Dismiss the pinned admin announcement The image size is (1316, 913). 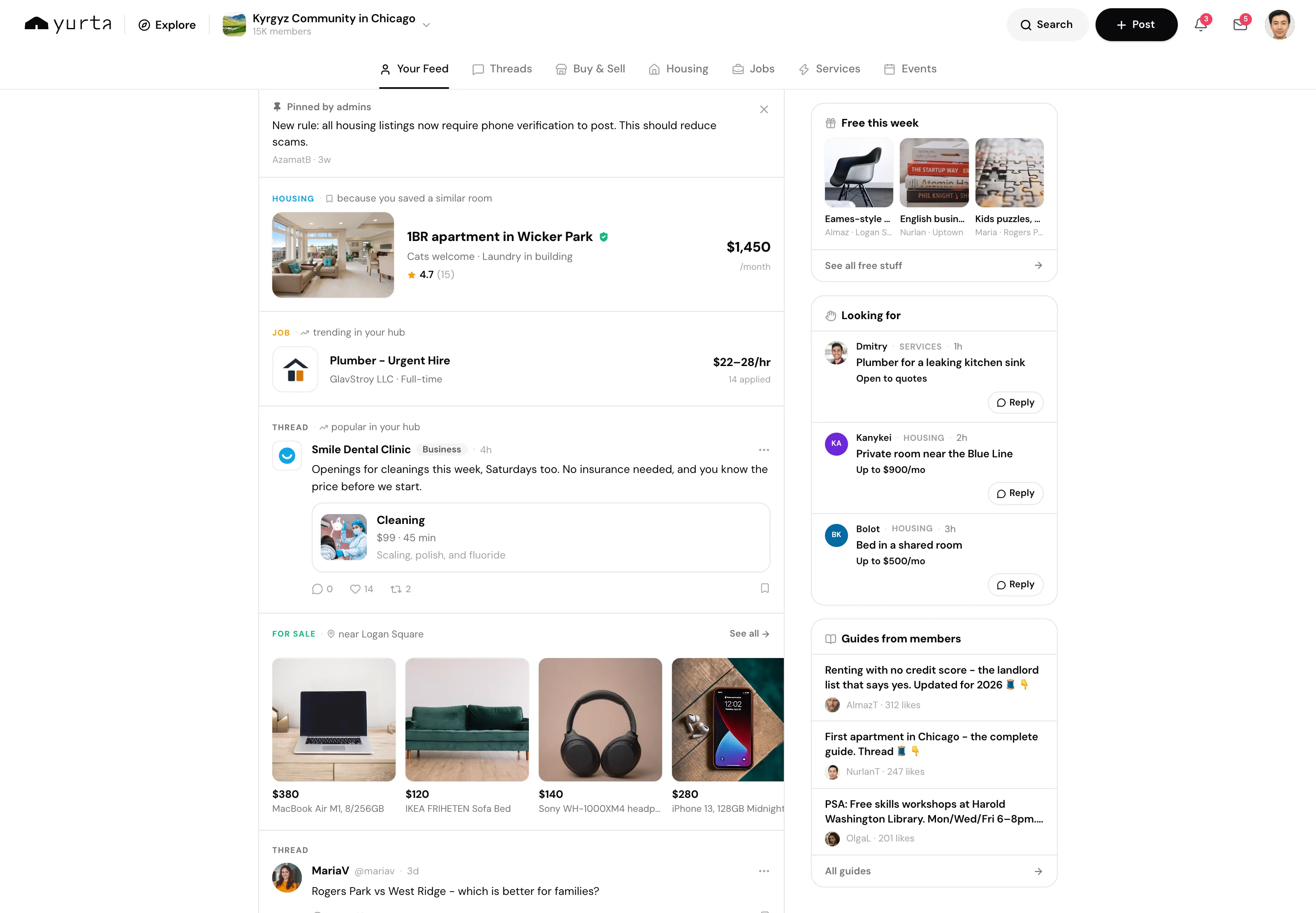click(764, 109)
